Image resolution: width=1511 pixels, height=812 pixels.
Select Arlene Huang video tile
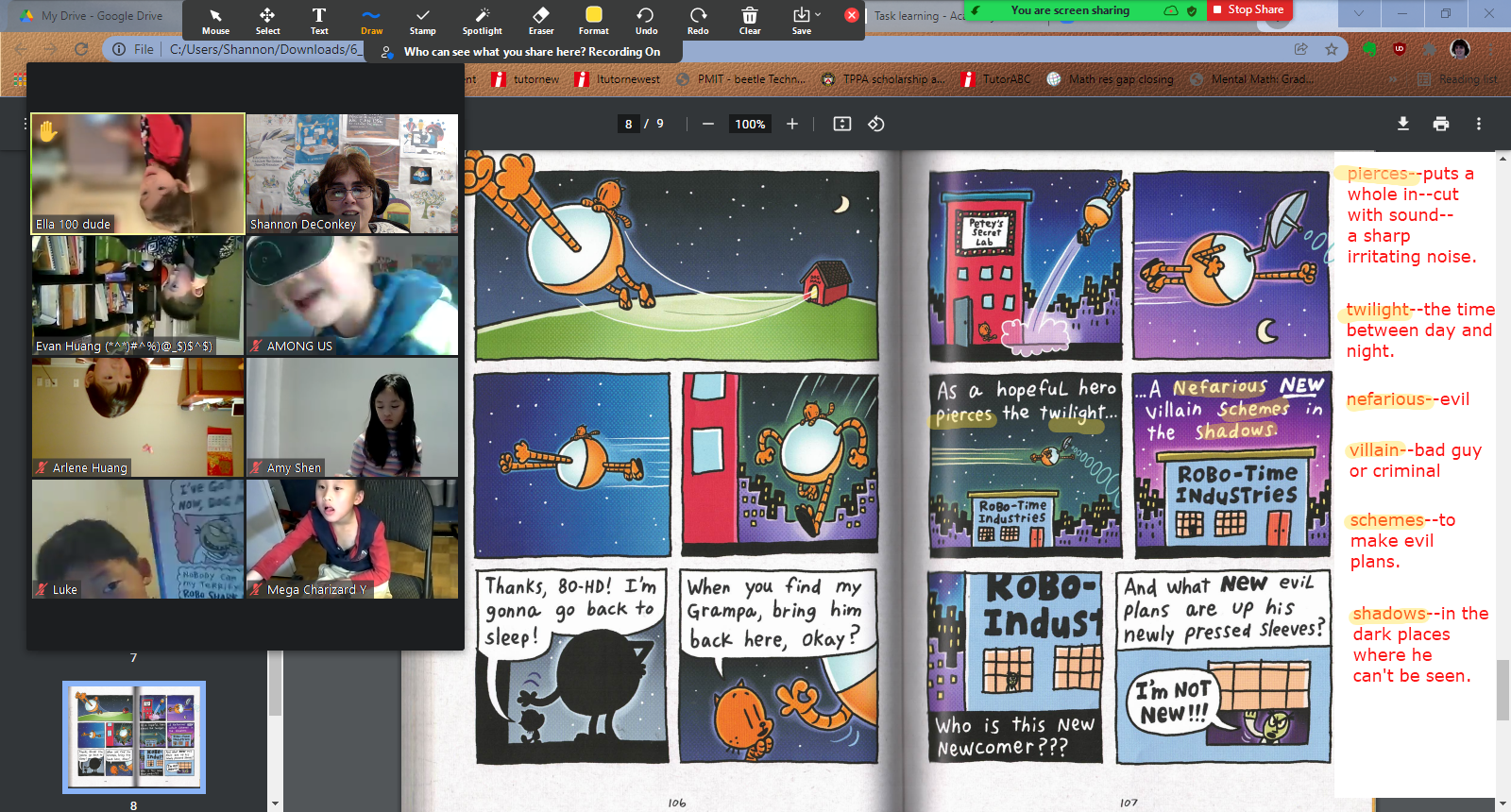[138, 417]
